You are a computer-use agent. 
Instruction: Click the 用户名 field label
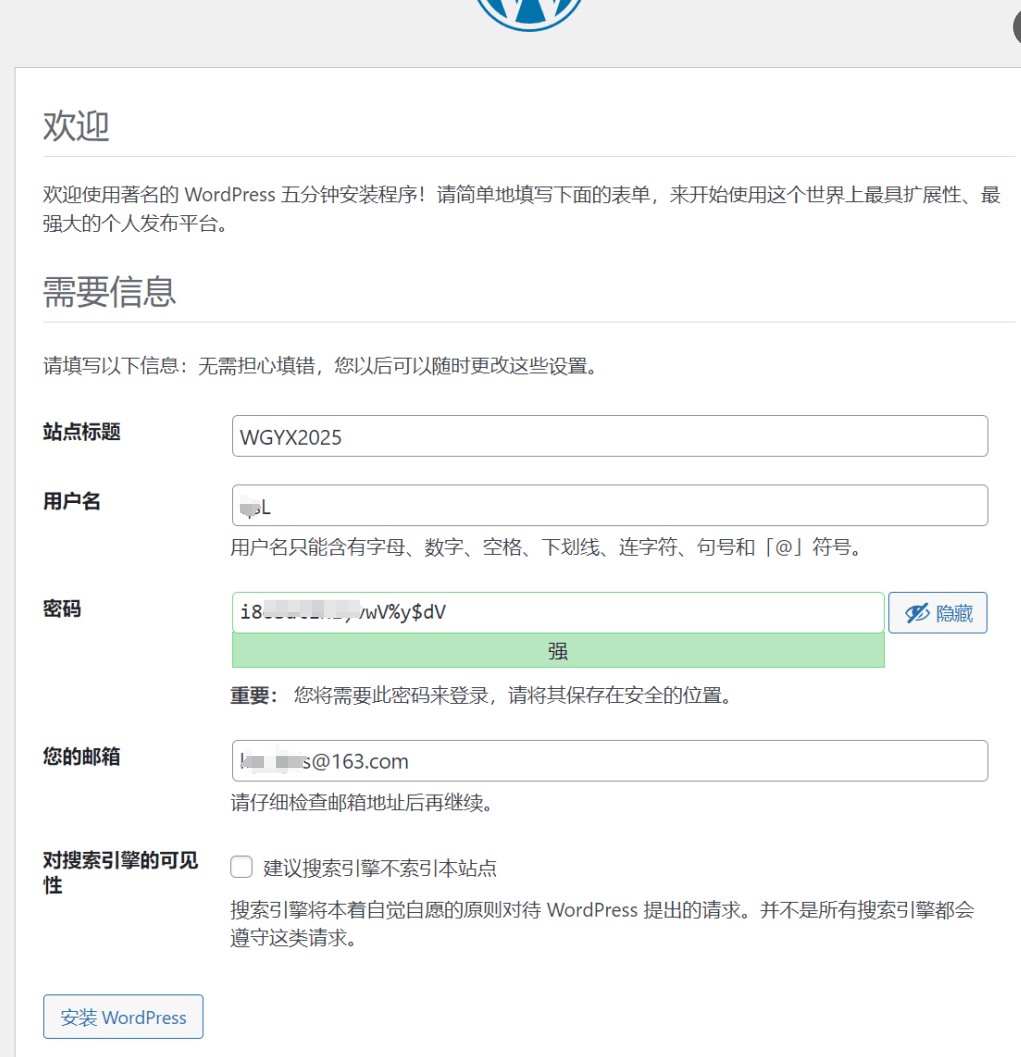pyautogui.click(x=71, y=501)
